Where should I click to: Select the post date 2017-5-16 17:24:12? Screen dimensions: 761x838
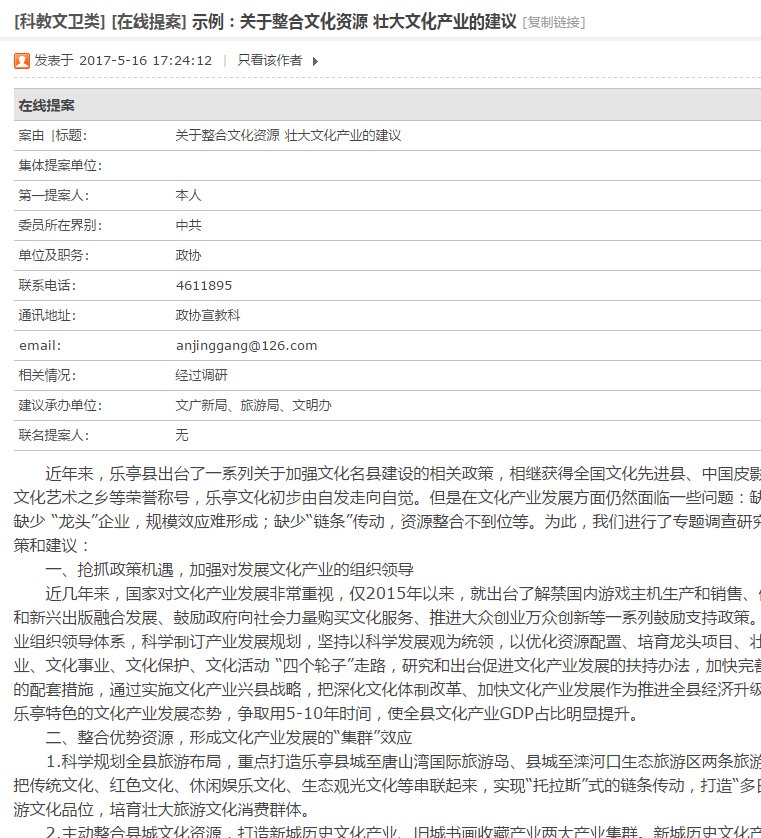click(145, 60)
